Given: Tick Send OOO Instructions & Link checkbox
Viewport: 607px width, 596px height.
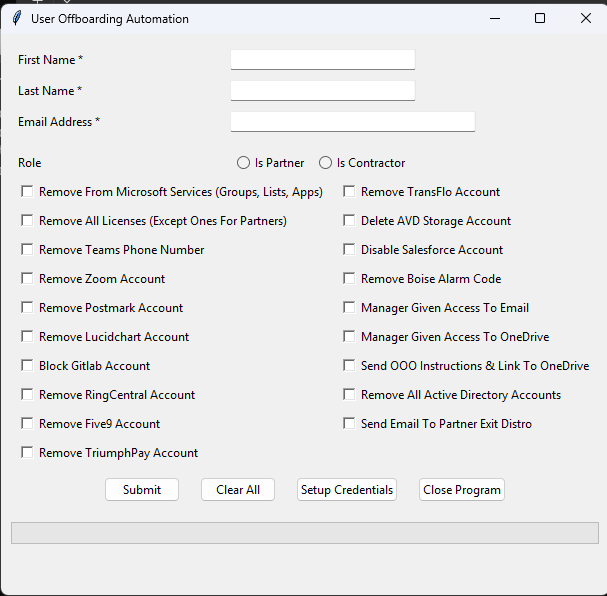Looking at the screenshot, I should [x=349, y=365].
